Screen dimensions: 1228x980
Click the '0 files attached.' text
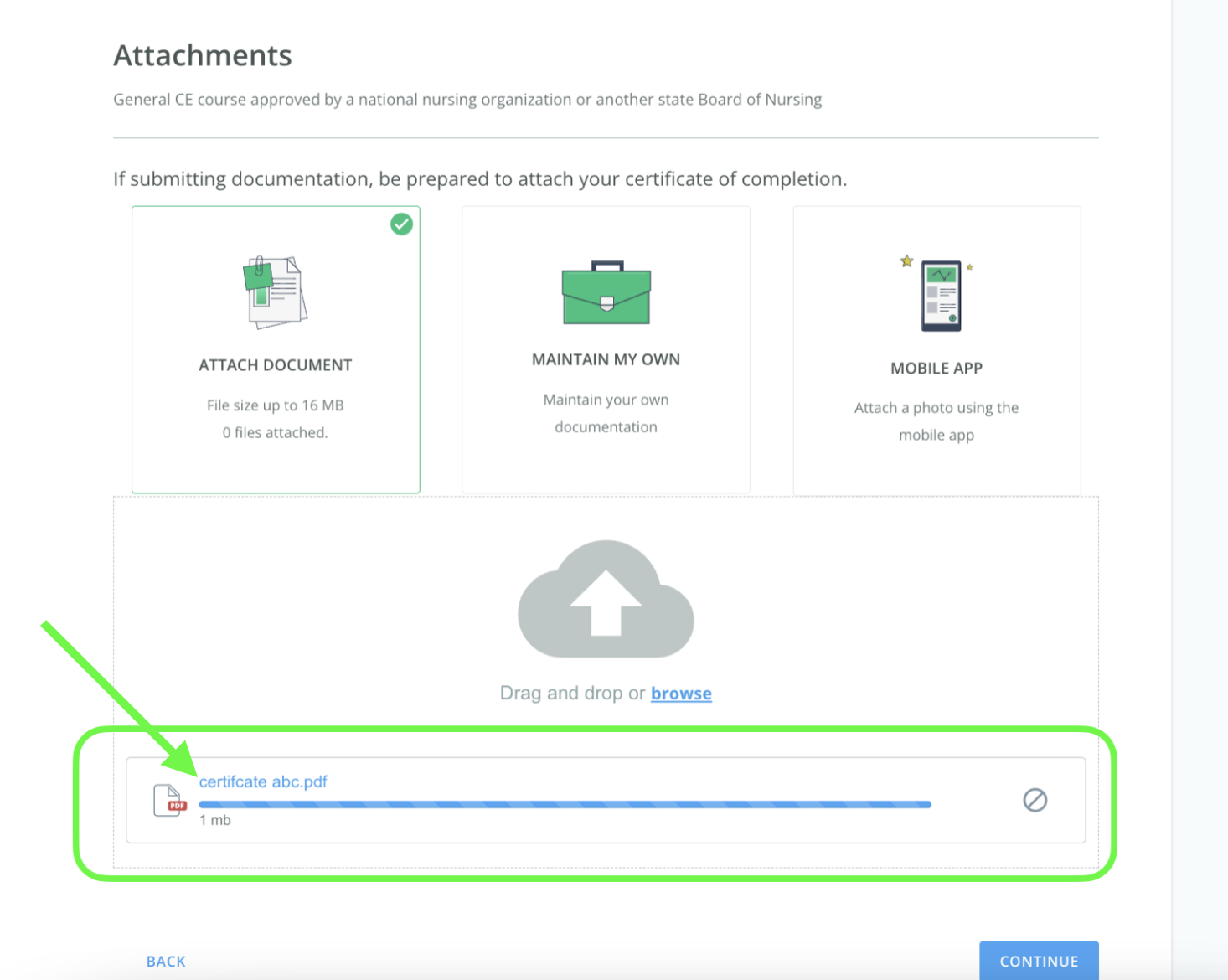coord(275,433)
